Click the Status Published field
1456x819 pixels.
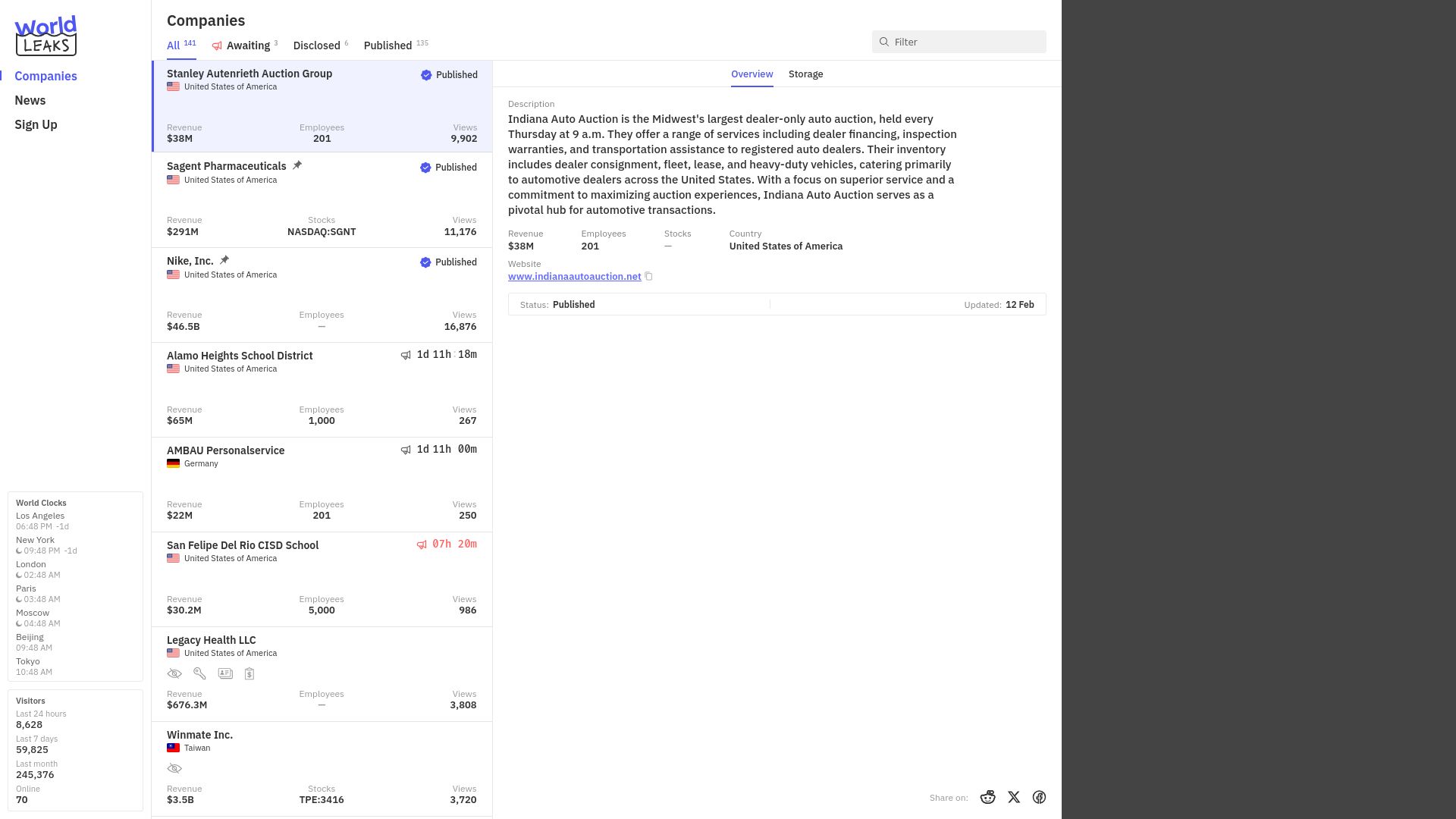pos(557,305)
